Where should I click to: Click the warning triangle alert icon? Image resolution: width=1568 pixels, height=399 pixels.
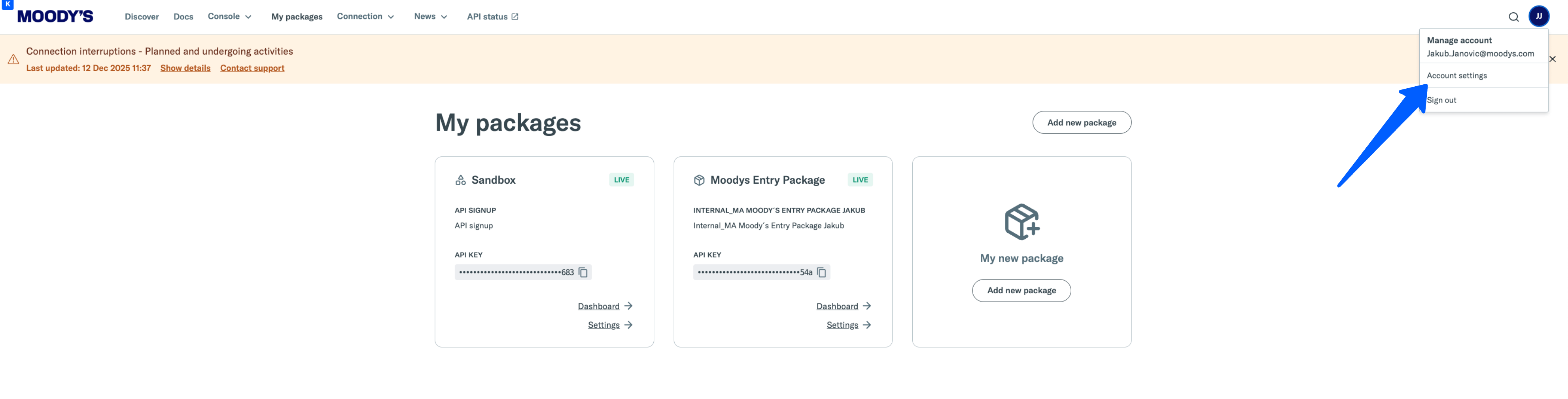pyautogui.click(x=13, y=59)
